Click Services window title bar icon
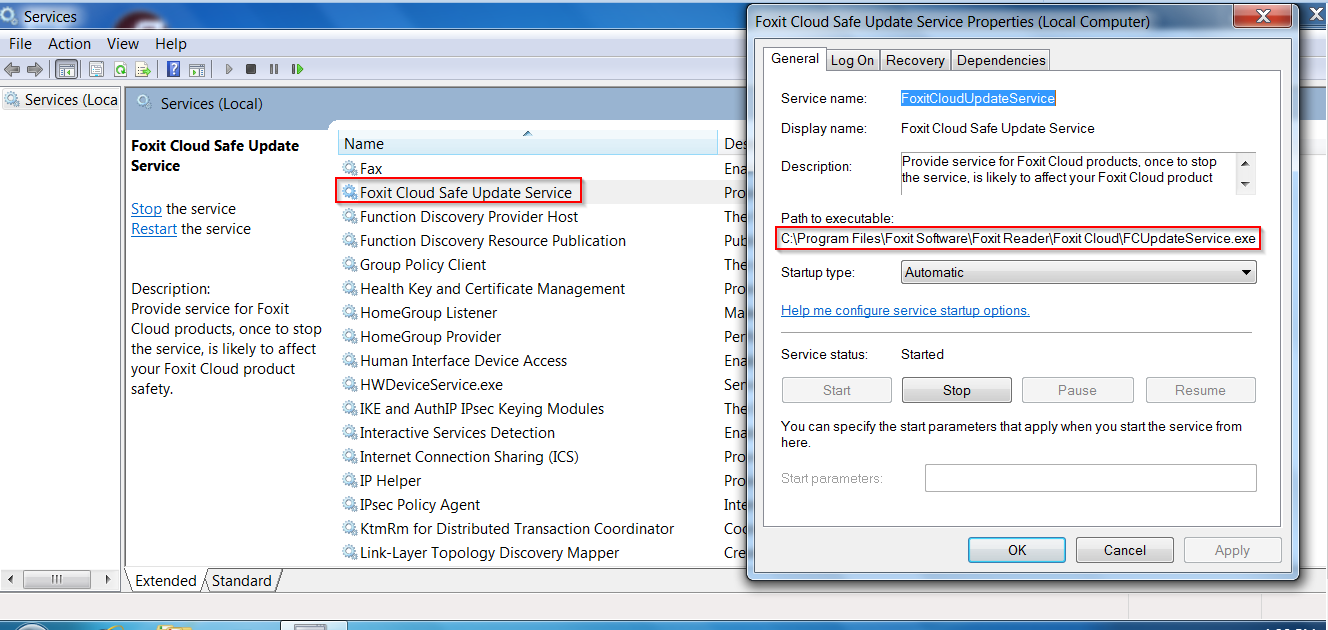Viewport: 1328px width, 630px height. pos(10,17)
